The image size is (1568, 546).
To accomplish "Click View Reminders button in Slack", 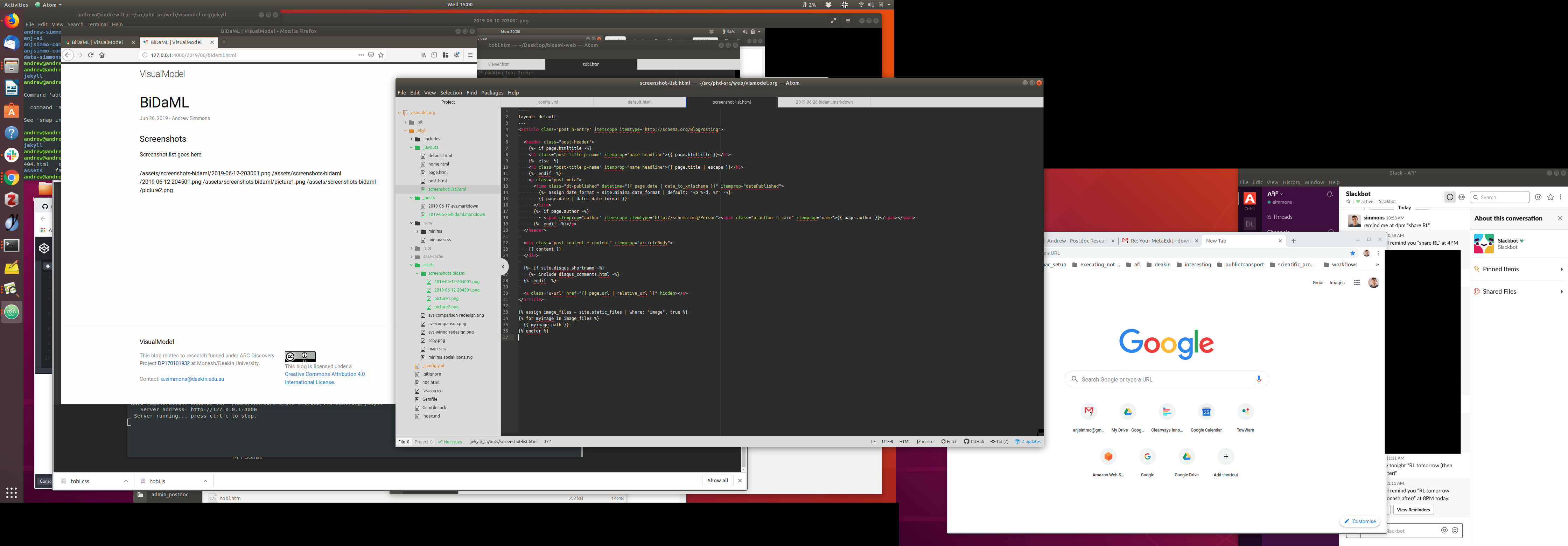I will (1413, 510).
